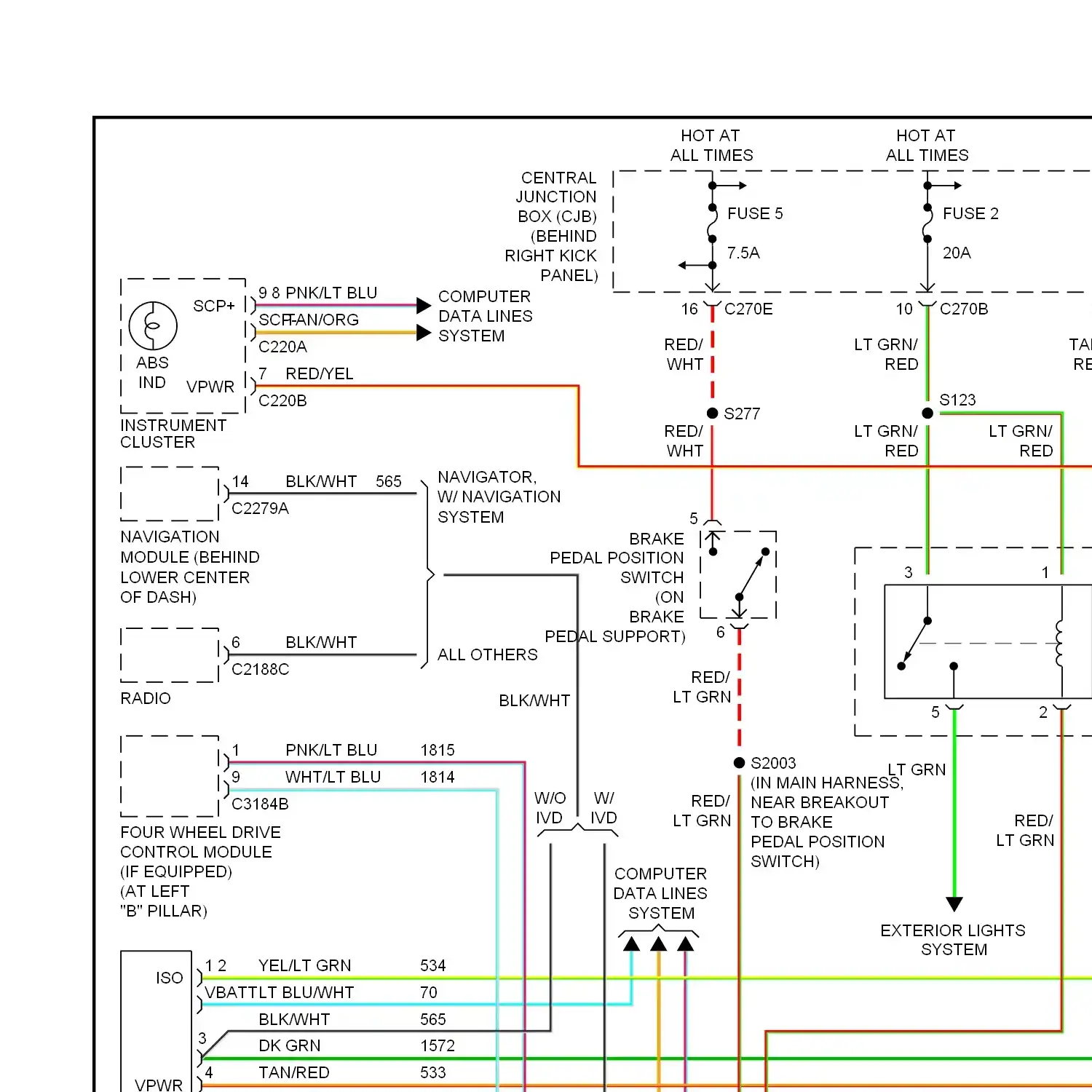
Task: Click the "DK GRN" wire color label
Action: click(289, 1045)
